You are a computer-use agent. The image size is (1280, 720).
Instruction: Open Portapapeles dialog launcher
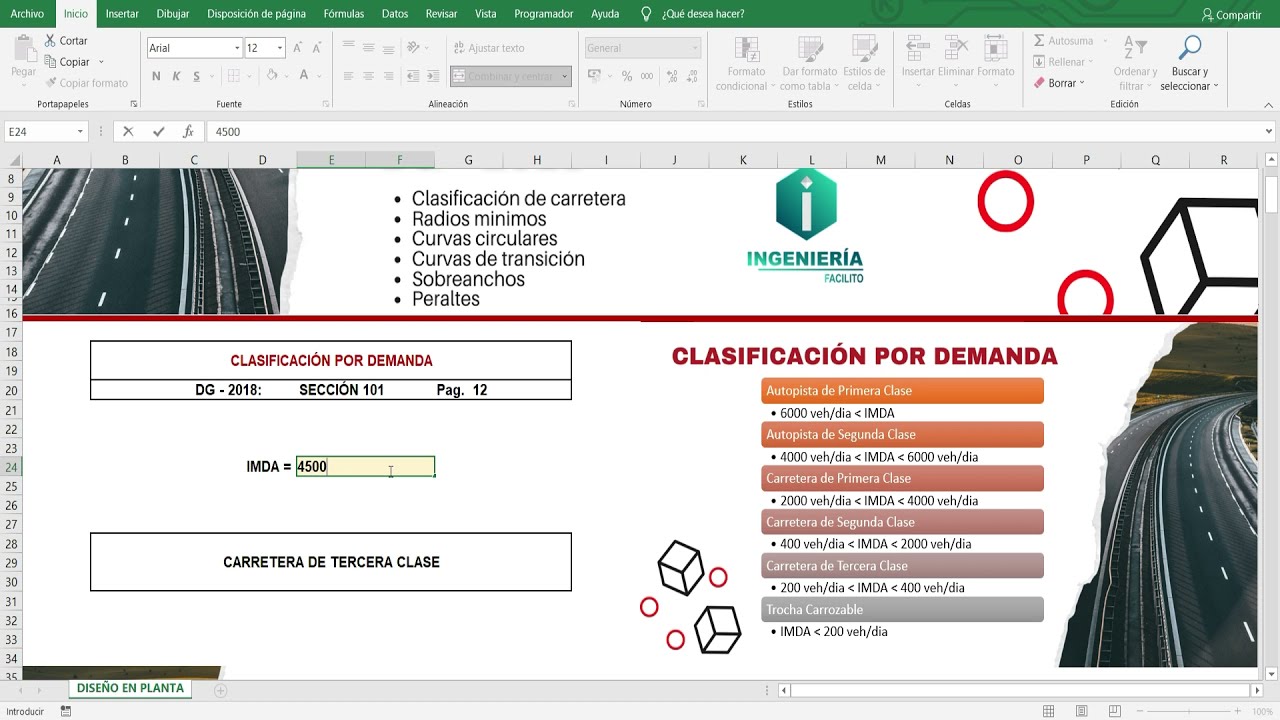coord(134,104)
